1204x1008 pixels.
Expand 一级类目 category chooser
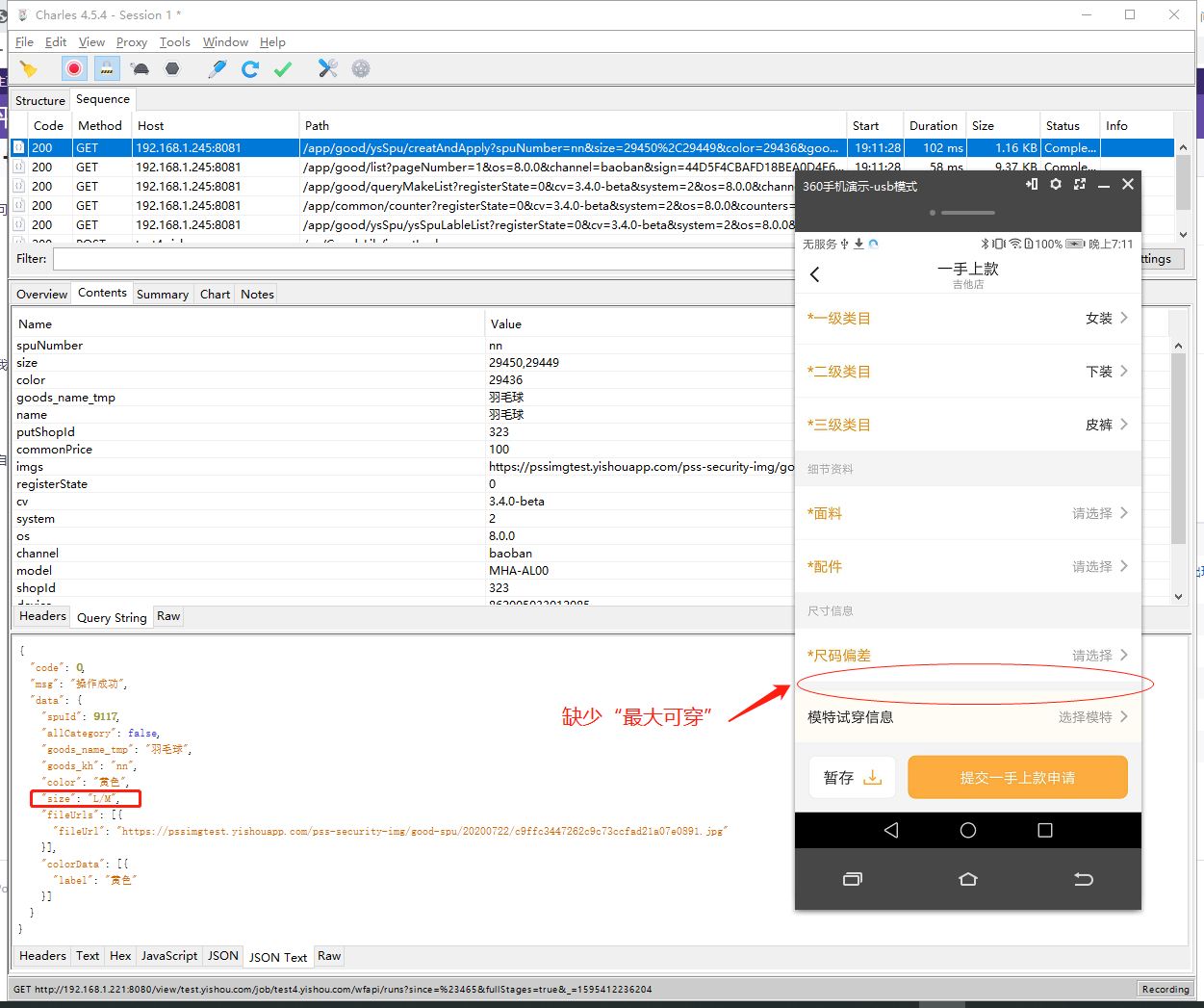[968, 319]
